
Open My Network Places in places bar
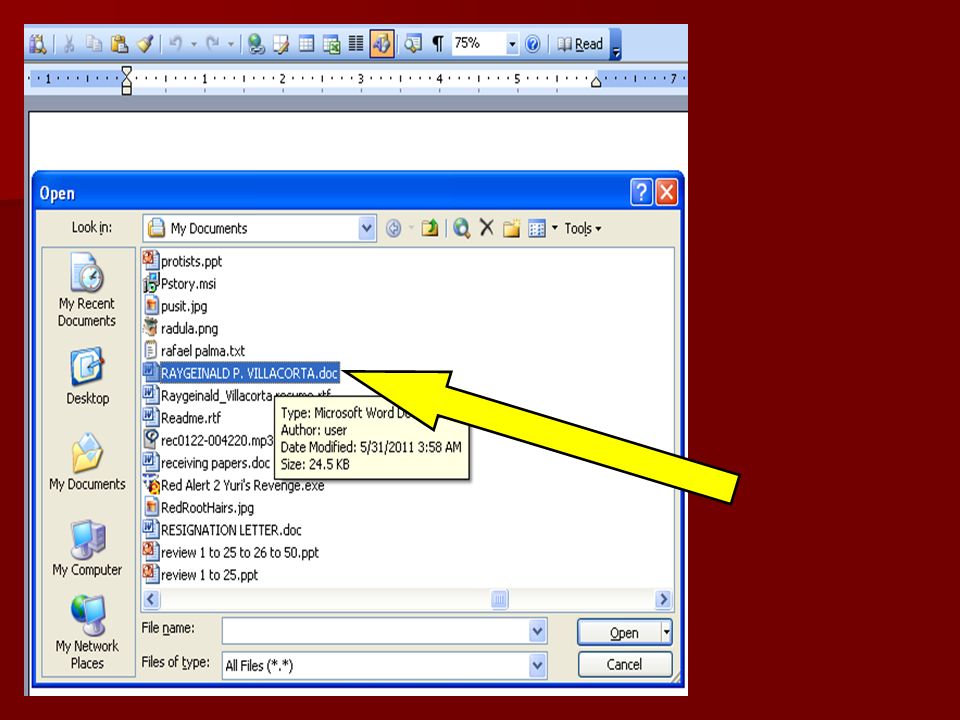(88, 632)
